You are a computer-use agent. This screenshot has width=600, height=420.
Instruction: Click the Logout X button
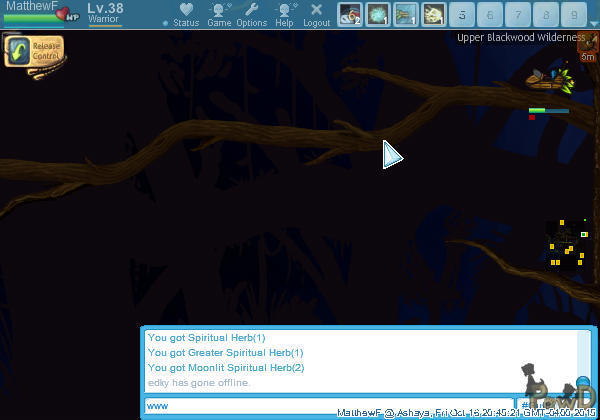(316, 14)
